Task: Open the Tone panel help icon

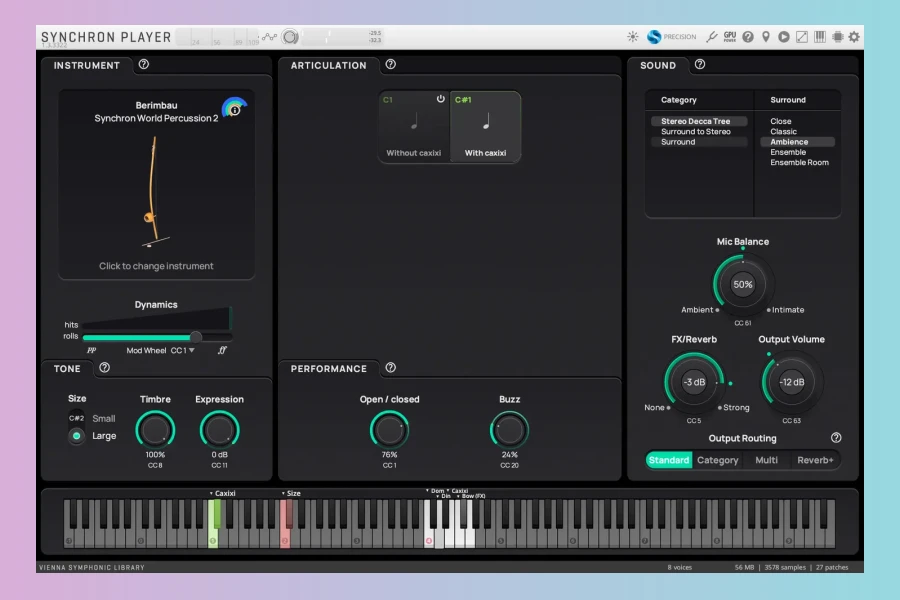Action: tap(104, 368)
